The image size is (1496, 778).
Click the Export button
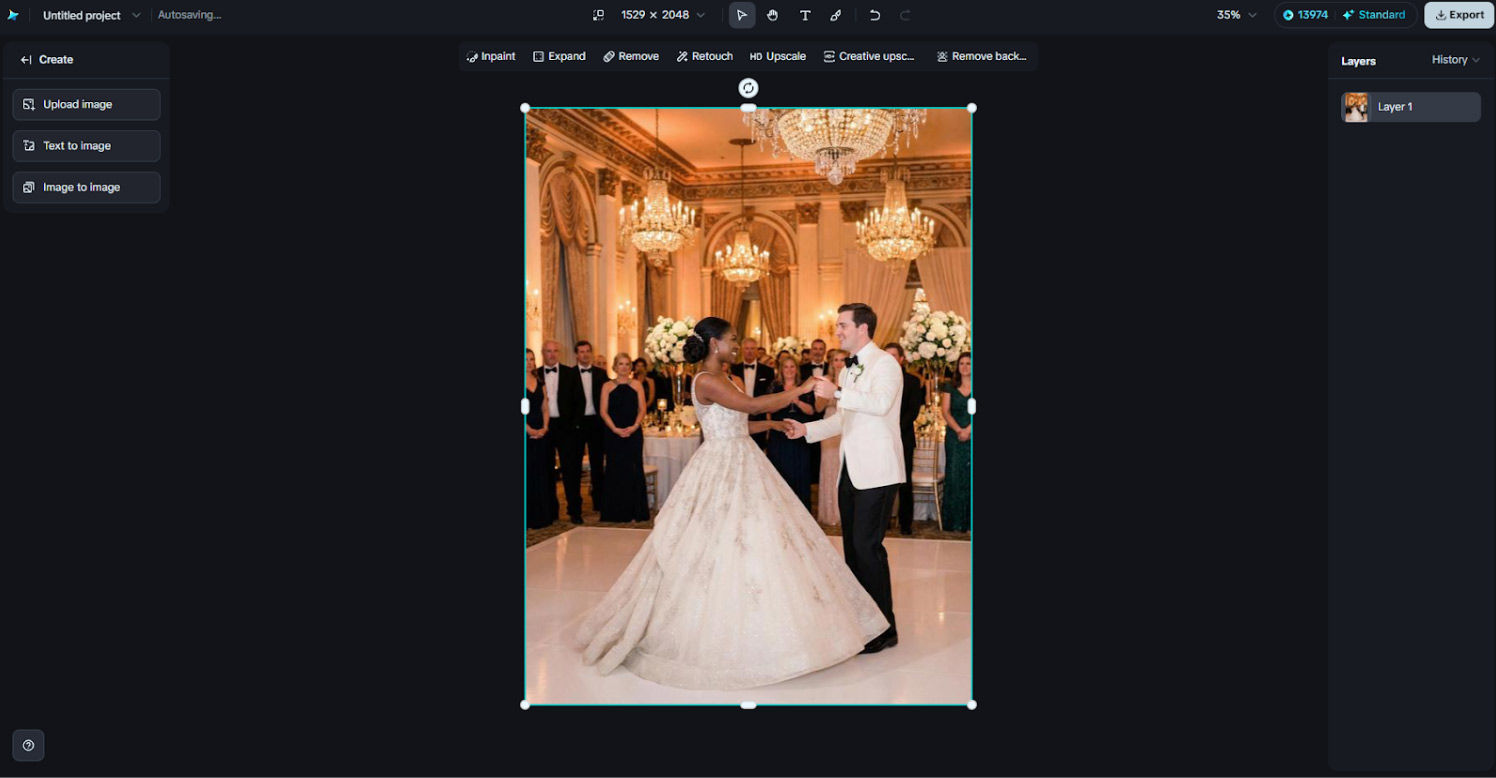pos(1459,15)
